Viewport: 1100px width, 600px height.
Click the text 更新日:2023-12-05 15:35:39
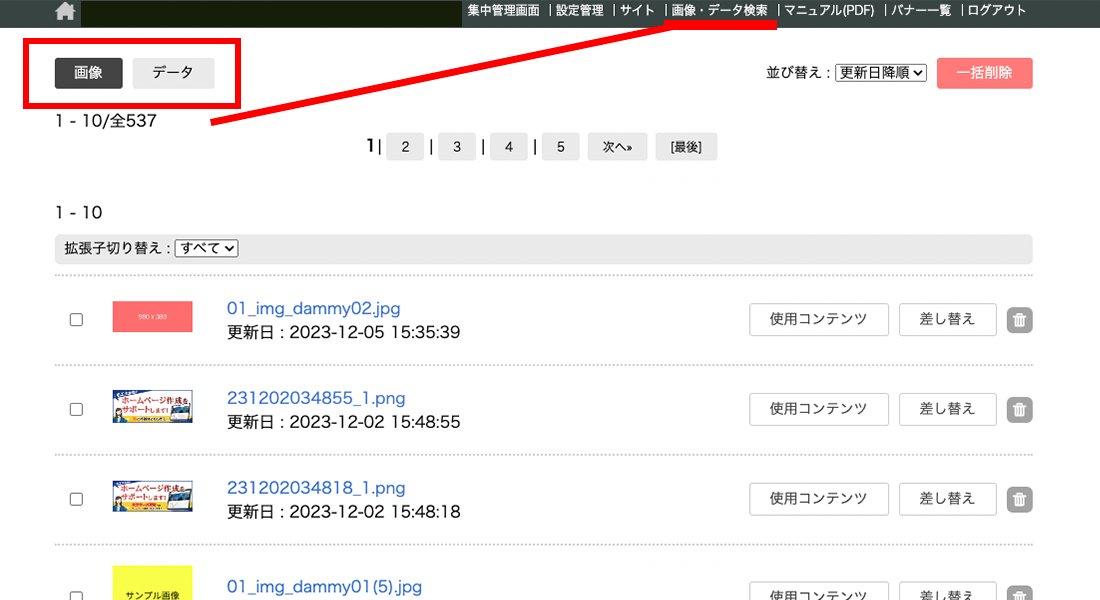343,332
